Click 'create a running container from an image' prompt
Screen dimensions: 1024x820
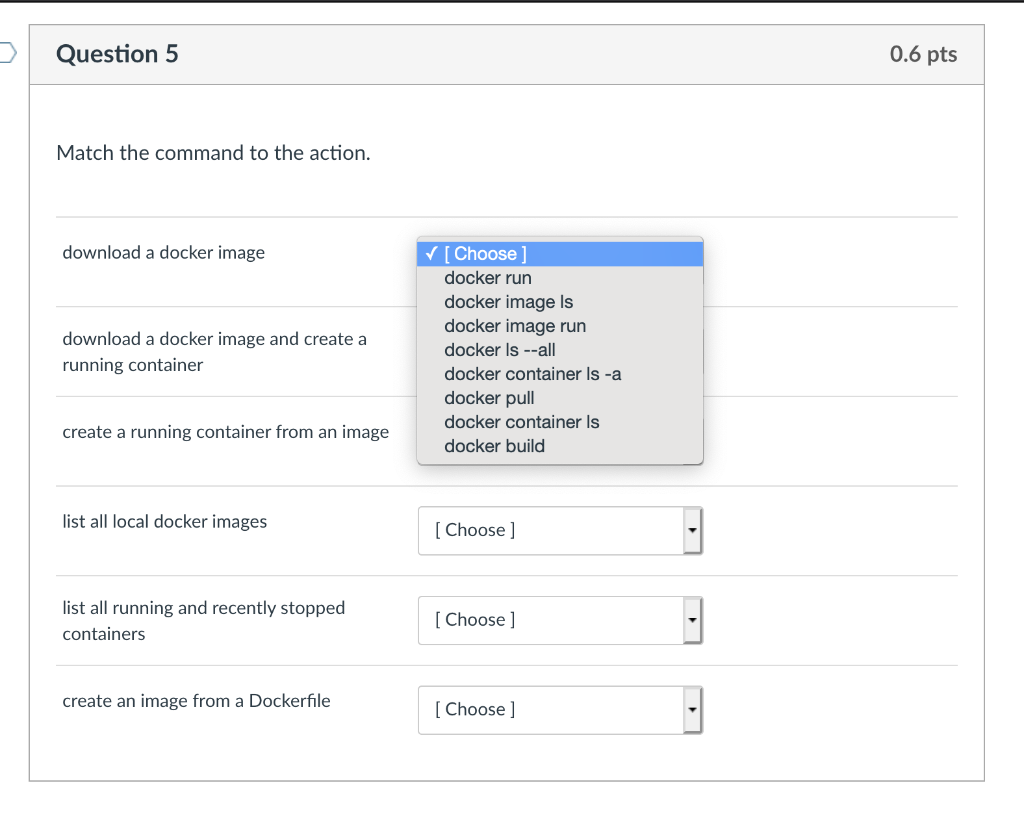pos(225,432)
